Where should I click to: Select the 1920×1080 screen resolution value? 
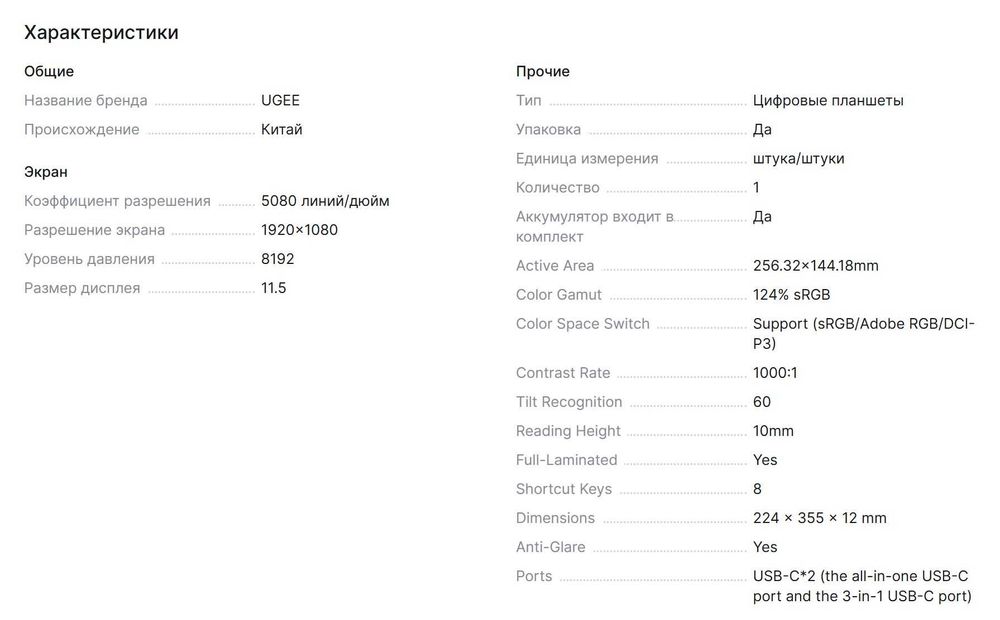(x=299, y=230)
